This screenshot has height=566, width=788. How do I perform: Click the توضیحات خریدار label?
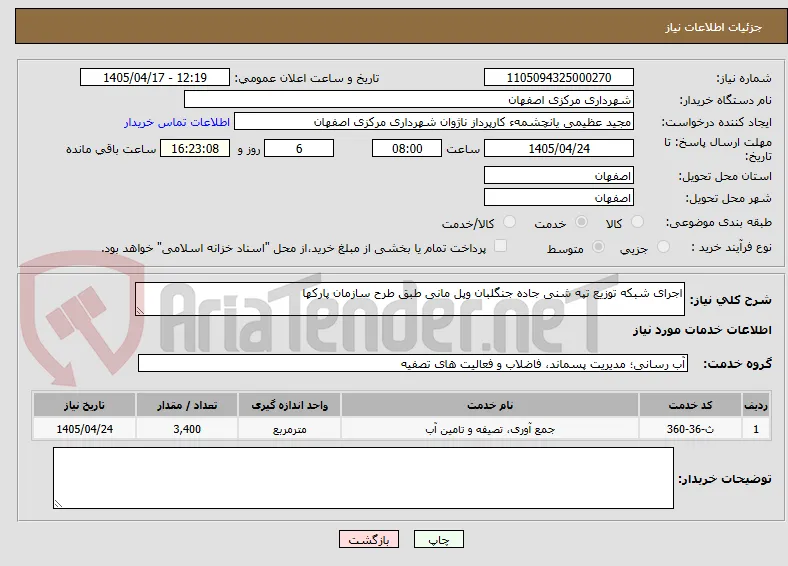[725, 479]
